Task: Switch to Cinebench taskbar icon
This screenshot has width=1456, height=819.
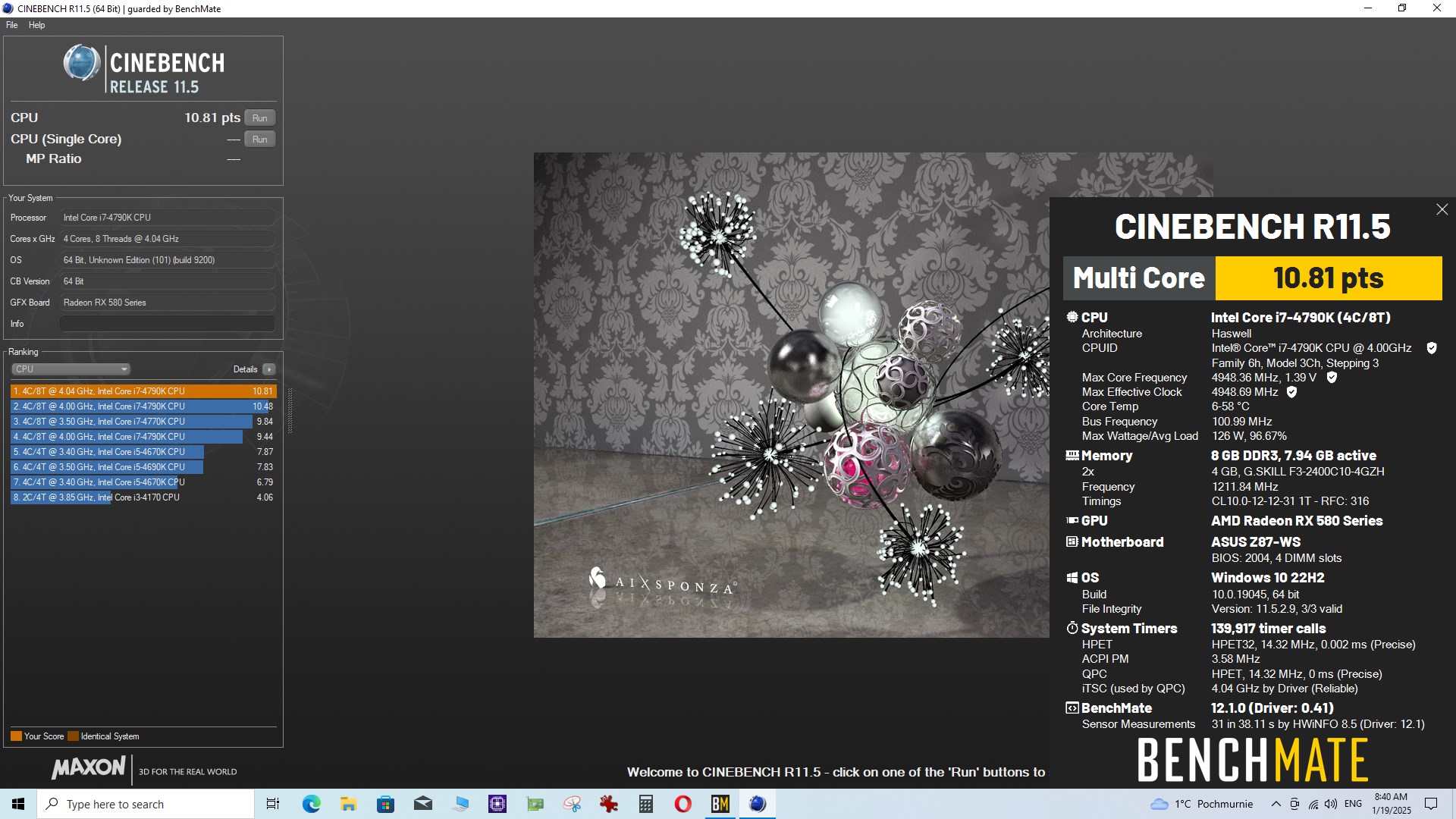Action: click(758, 804)
